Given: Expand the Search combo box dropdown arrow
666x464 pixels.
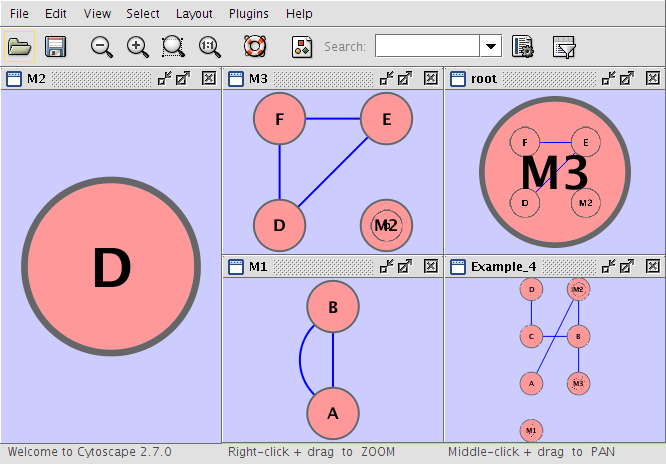Looking at the screenshot, I should [x=491, y=46].
